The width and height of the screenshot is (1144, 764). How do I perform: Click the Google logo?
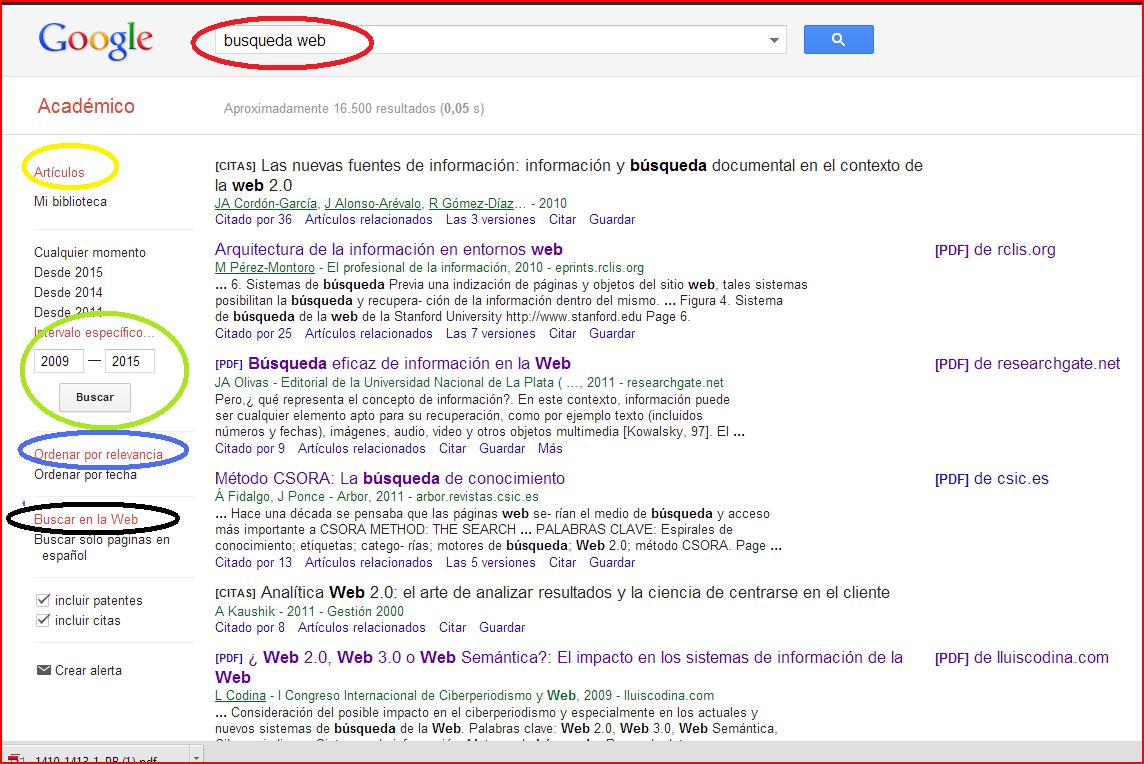tap(95, 40)
